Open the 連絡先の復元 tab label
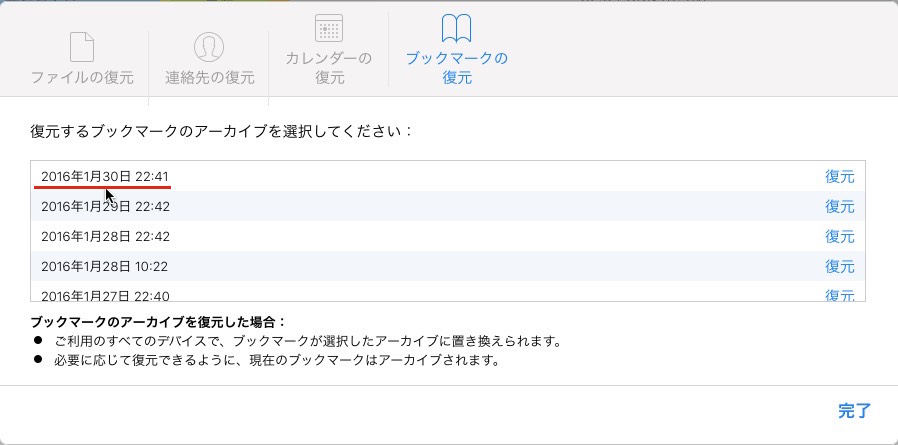 tap(210, 77)
